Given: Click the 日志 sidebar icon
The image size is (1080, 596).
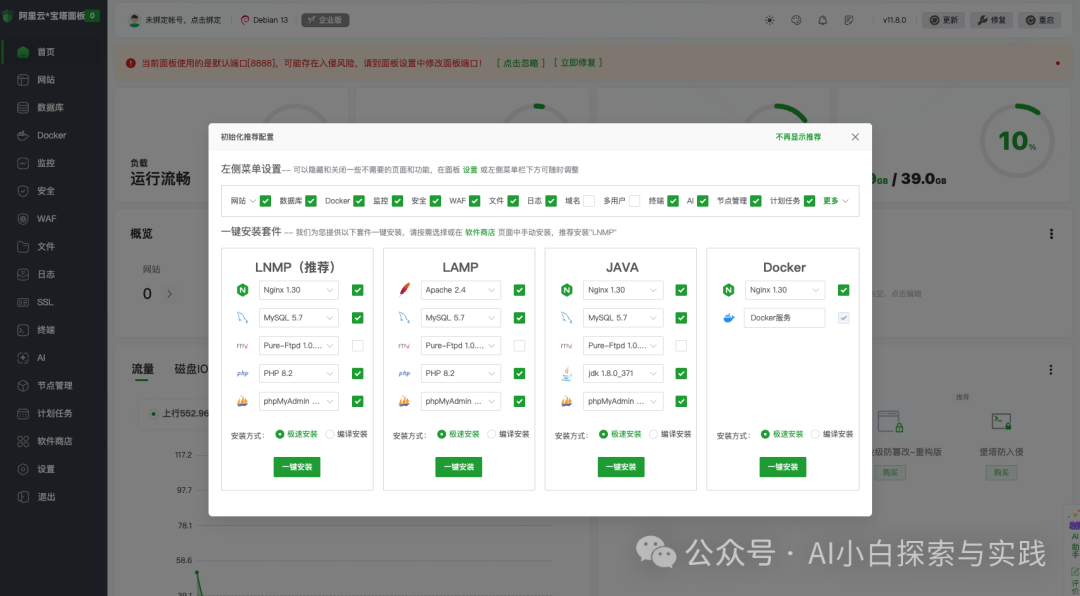Looking at the screenshot, I should (23, 274).
